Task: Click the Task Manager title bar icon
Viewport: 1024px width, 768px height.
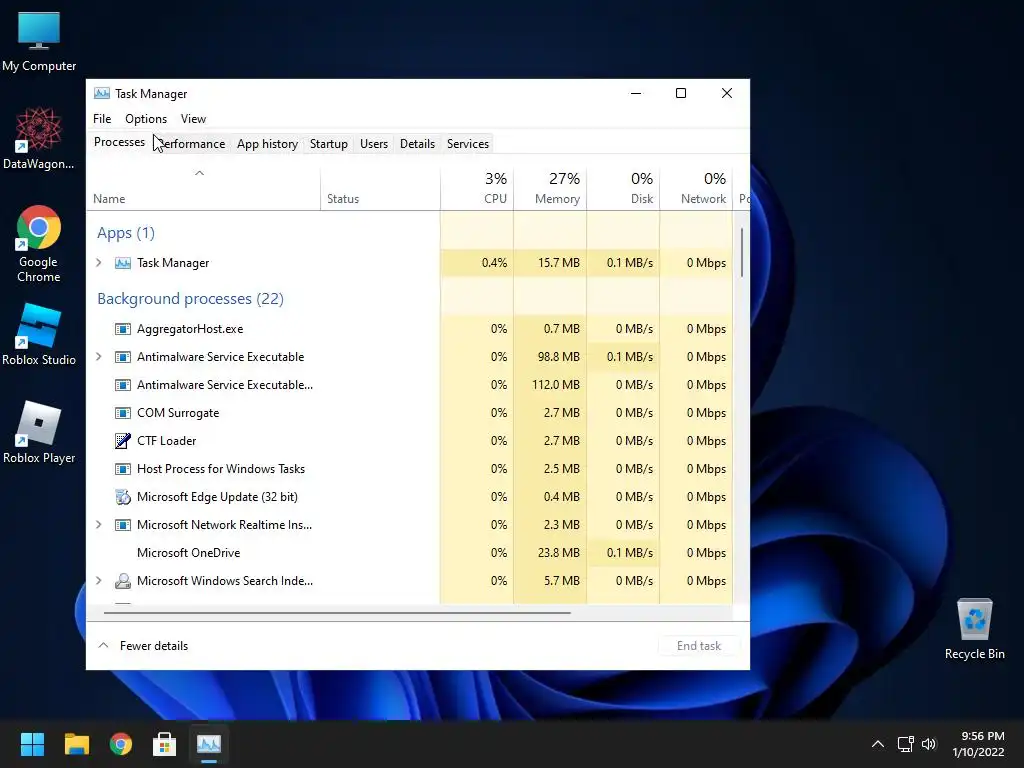Action: [102, 93]
